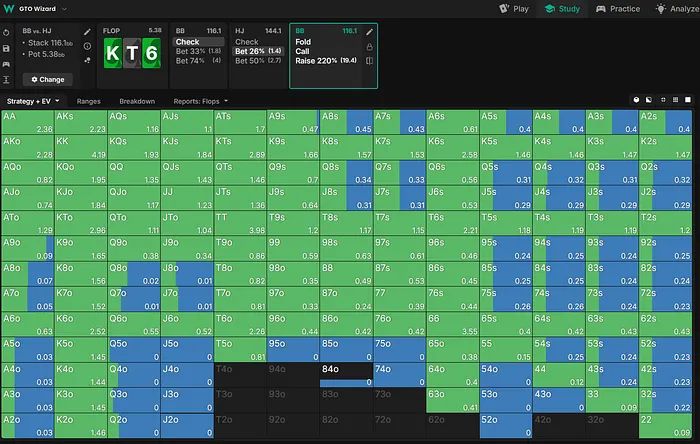Click the book icon in BB action panel
This screenshot has height=444, width=700.
pyautogui.click(x=370, y=61)
